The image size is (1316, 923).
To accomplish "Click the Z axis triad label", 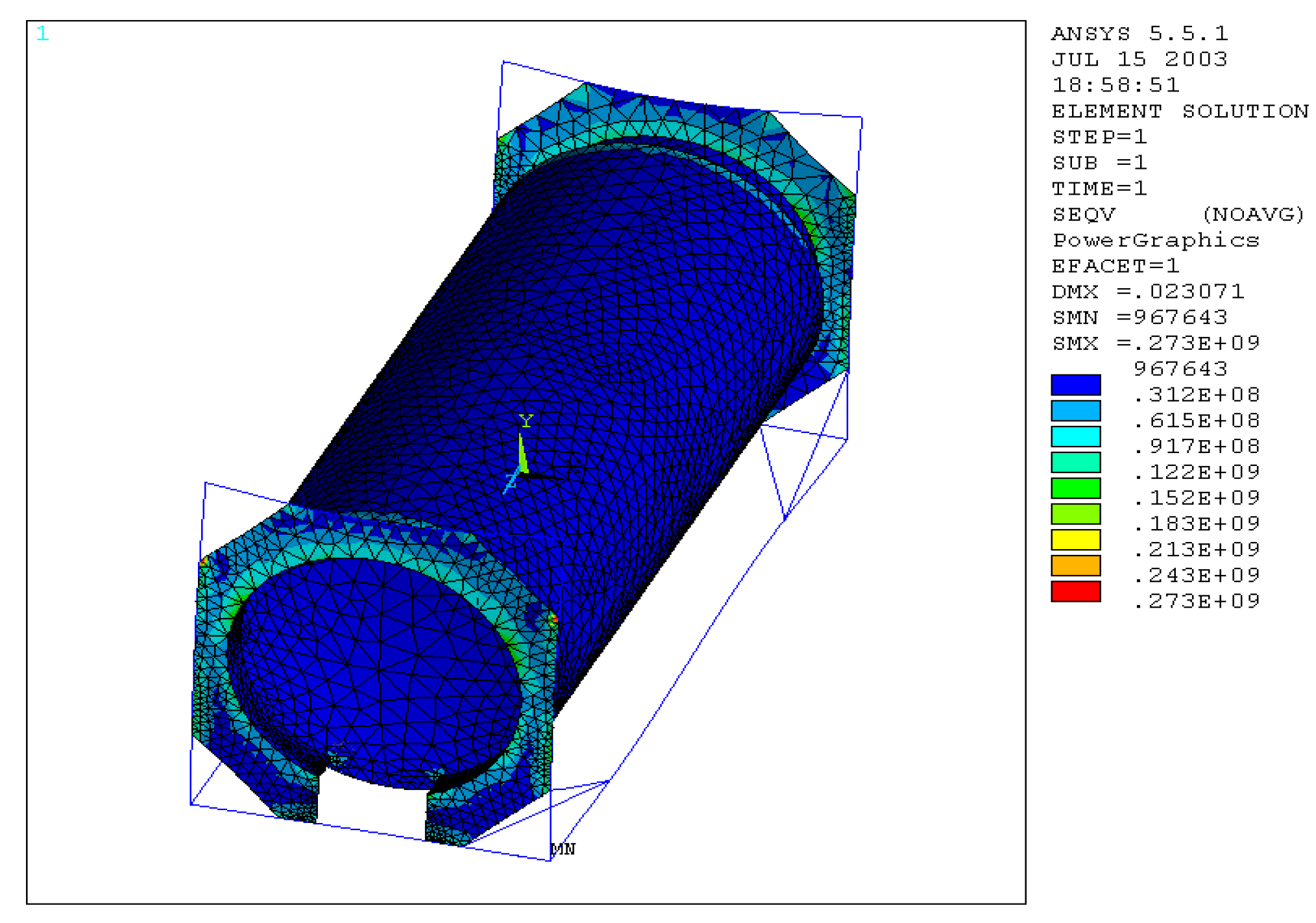I will coord(511,481).
